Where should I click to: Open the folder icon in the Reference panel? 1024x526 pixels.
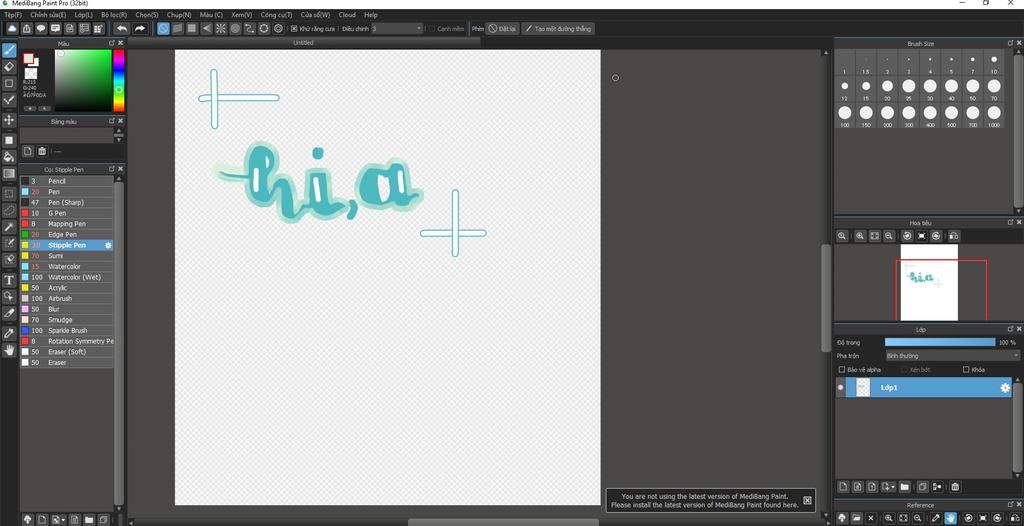tap(856, 518)
